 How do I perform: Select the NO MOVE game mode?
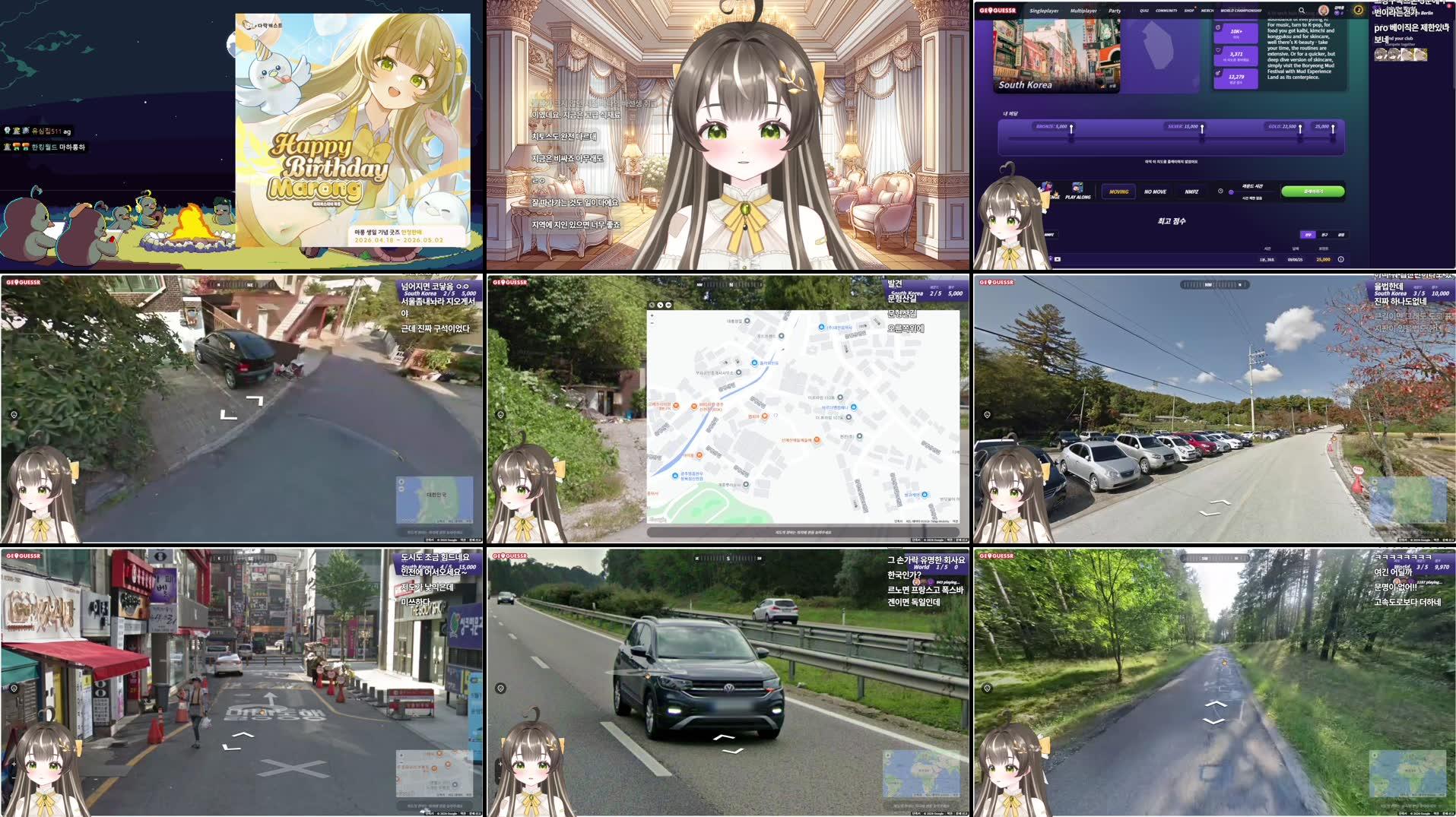(1155, 192)
